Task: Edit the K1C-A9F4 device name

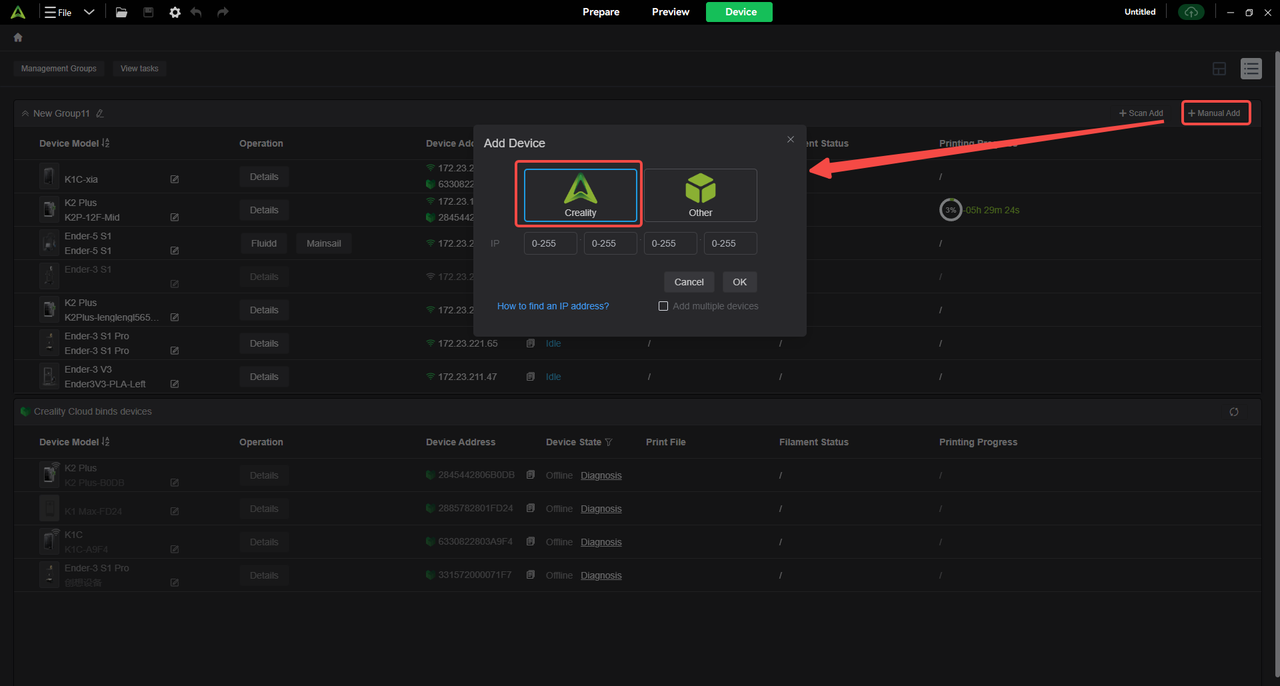Action: 174,549
